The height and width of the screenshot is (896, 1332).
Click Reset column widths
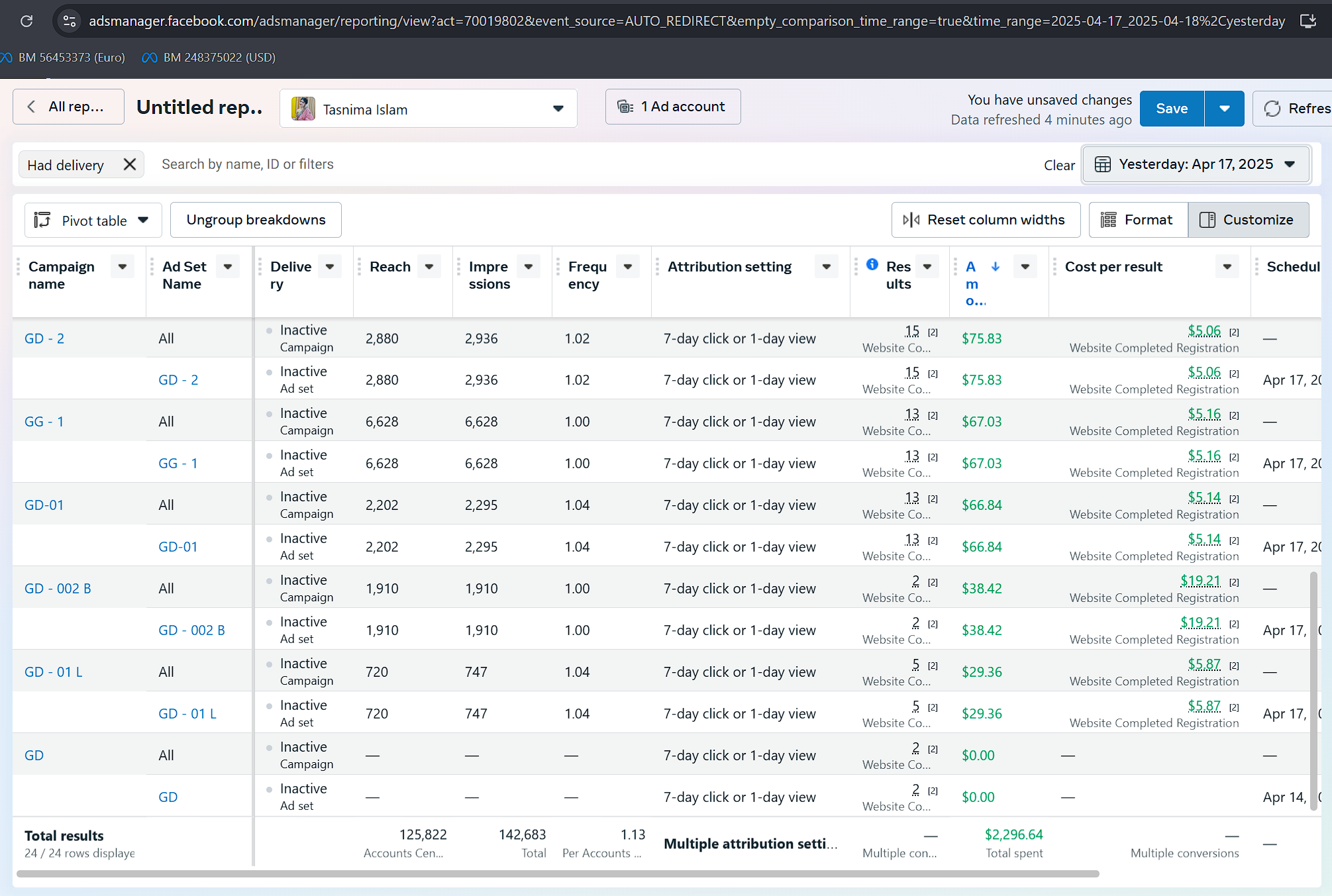[x=985, y=220]
